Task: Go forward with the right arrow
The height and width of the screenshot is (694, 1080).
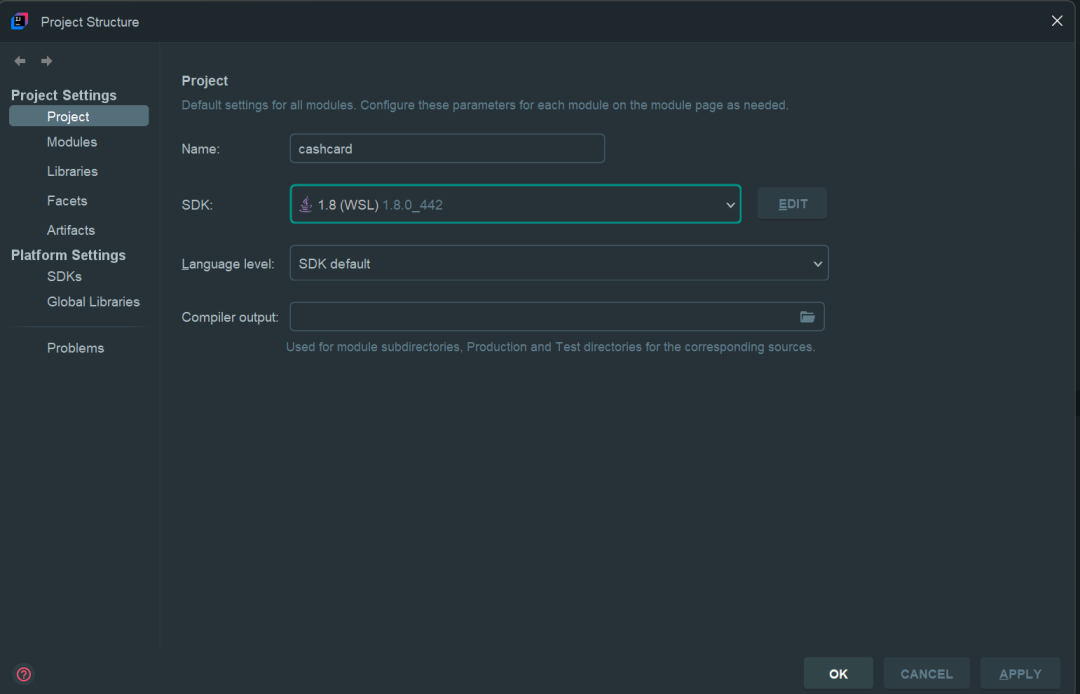Action: [46, 61]
